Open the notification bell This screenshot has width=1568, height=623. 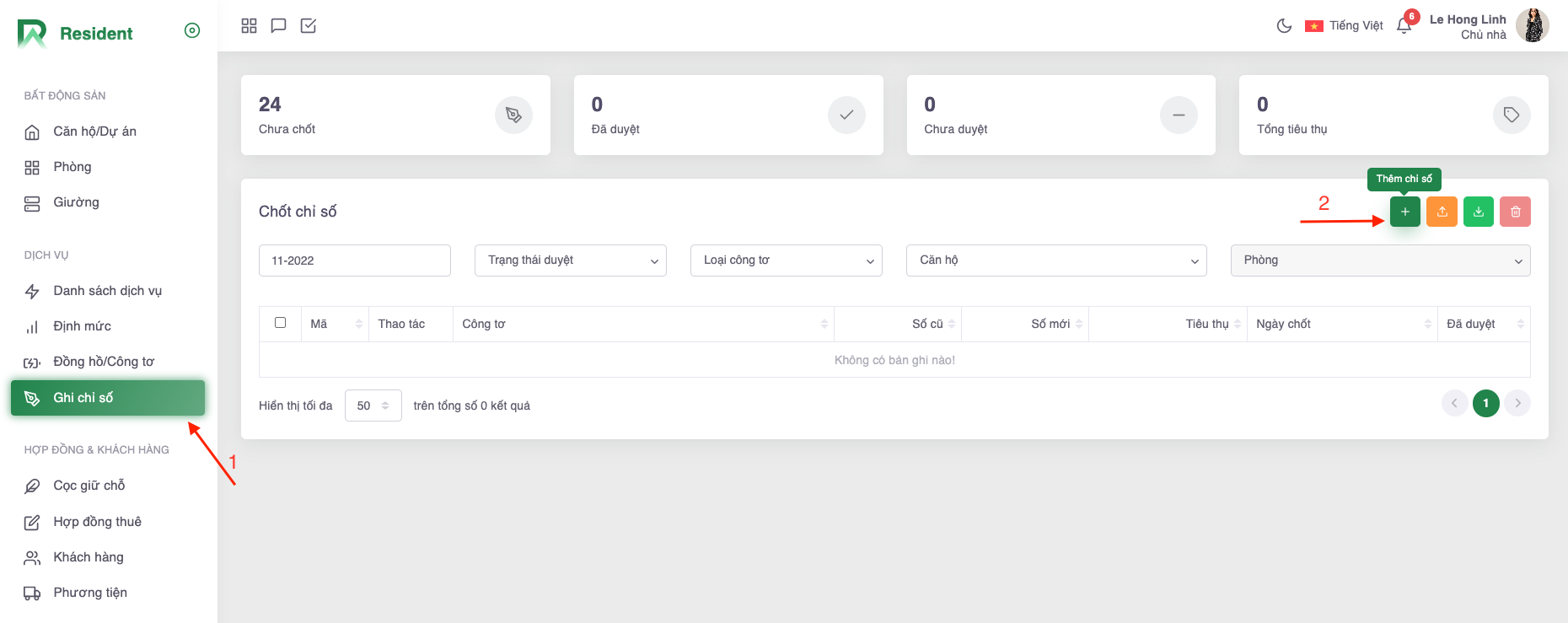click(1404, 26)
